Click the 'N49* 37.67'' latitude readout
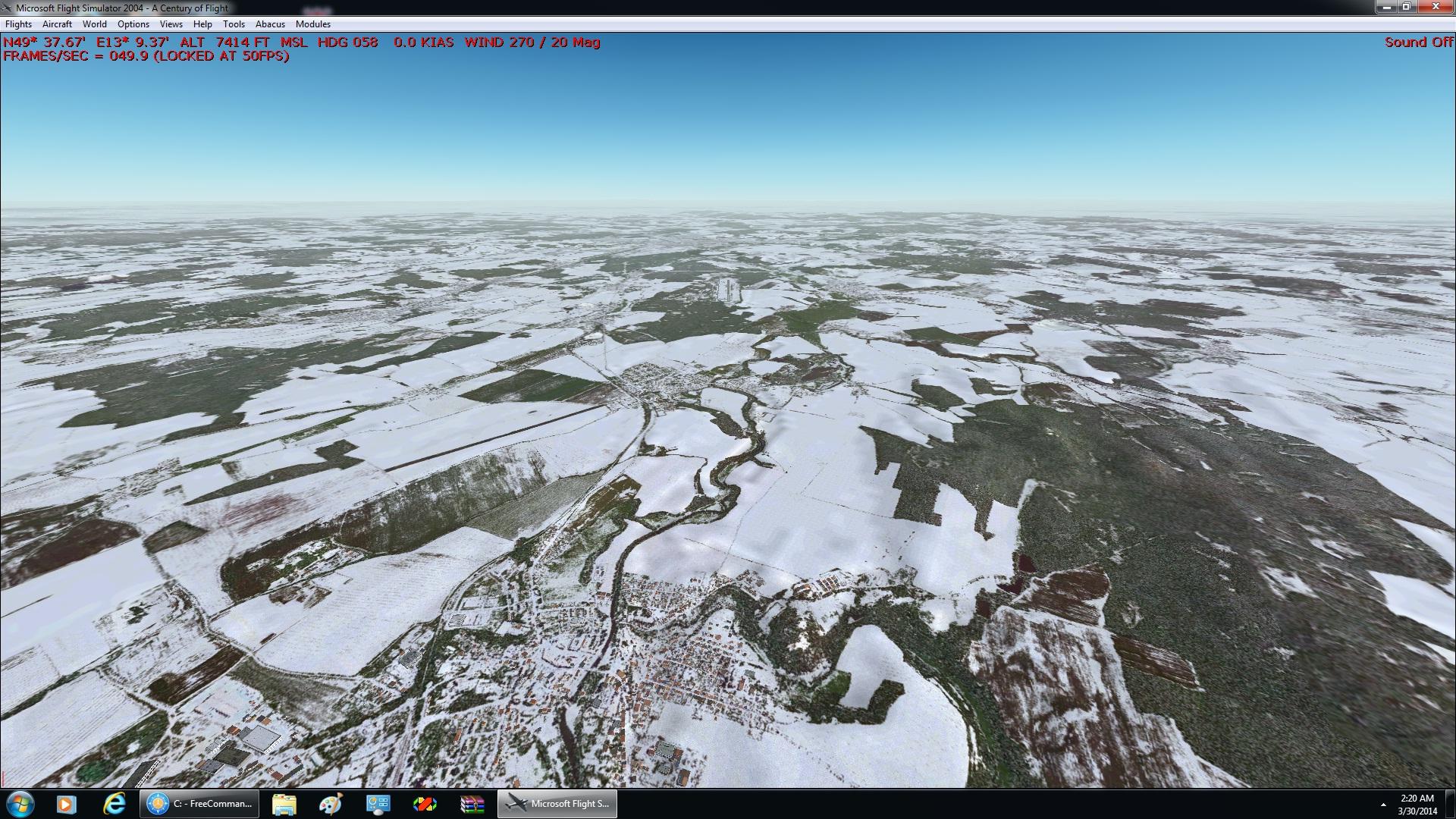Image resolution: width=1456 pixels, height=819 pixels. pyautogui.click(x=45, y=42)
